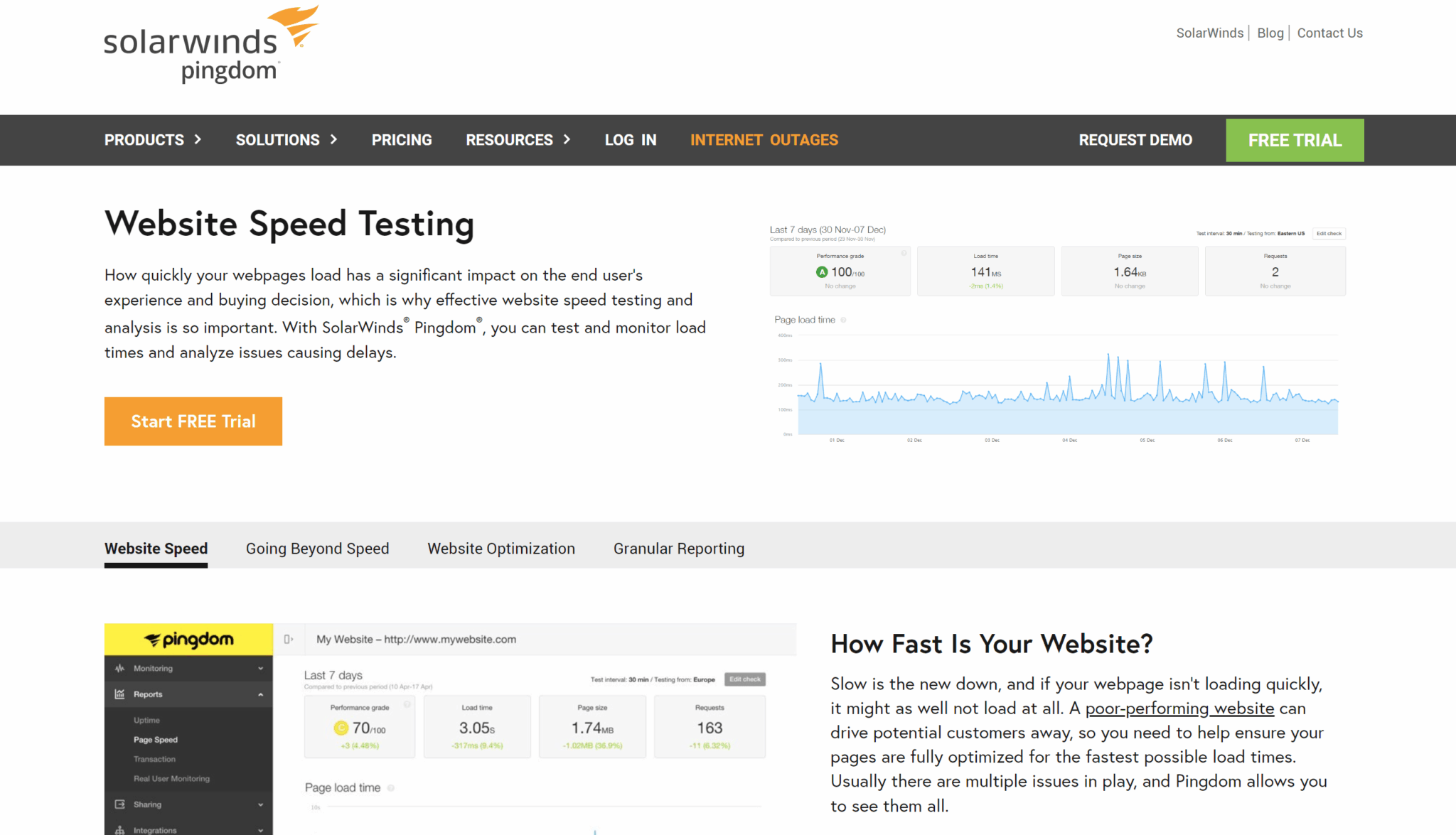This screenshot has height=835, width=1456.
Task: Open the PRICING page
Action: pyautogui.click(x=402, y=140)
